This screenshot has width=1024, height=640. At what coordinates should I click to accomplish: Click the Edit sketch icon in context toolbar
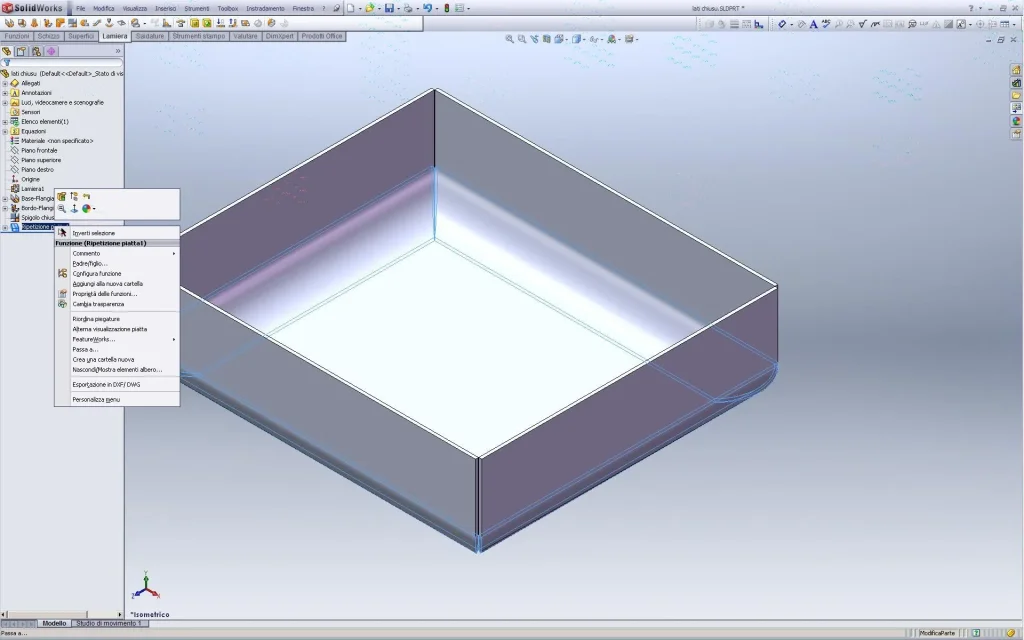coord(74,196)
